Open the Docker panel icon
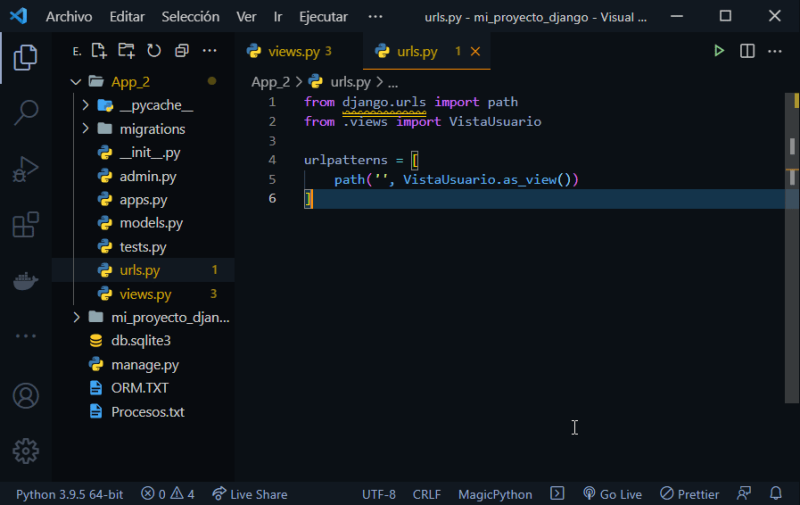This screenshot has height=505, width=800. pyautogui.click(x=26, y=281)
